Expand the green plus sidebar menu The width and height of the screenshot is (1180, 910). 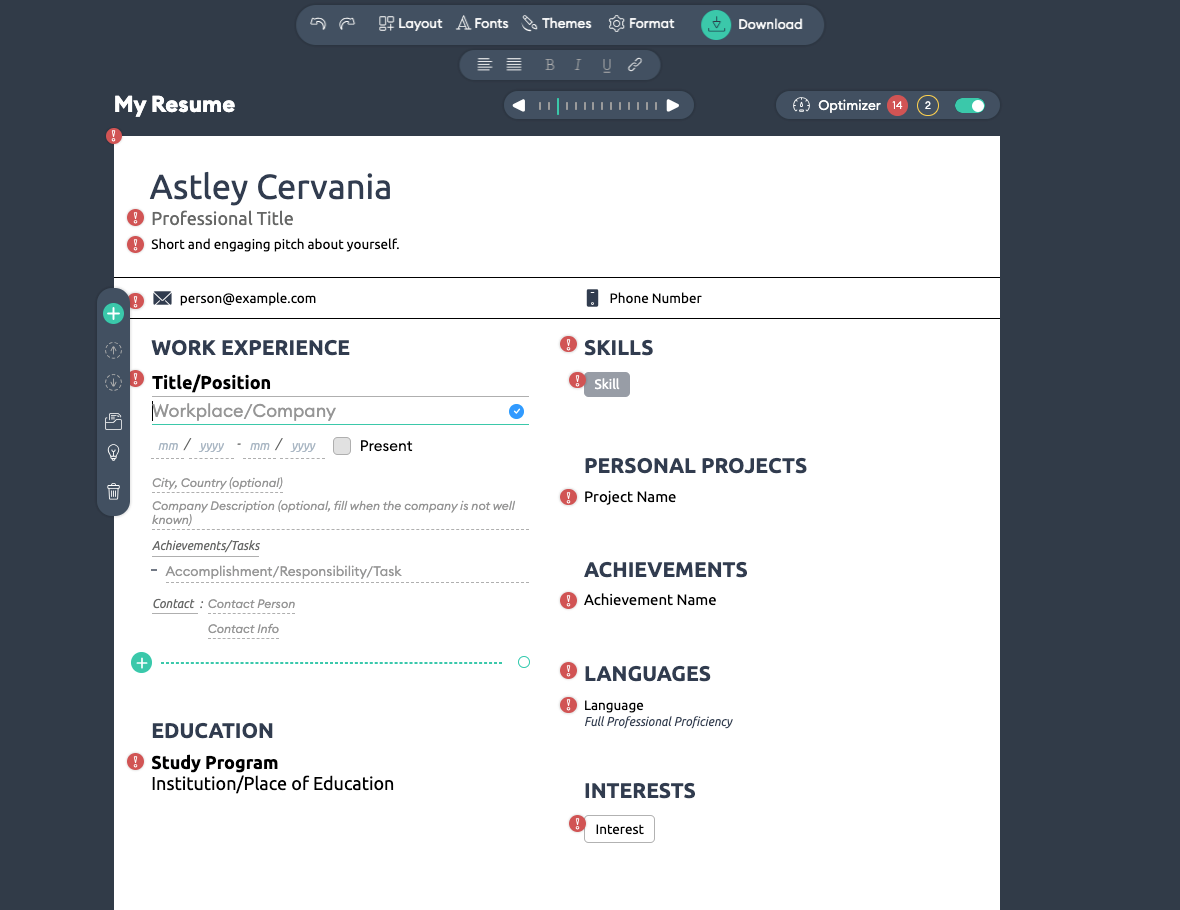click(x=113, y=313)
